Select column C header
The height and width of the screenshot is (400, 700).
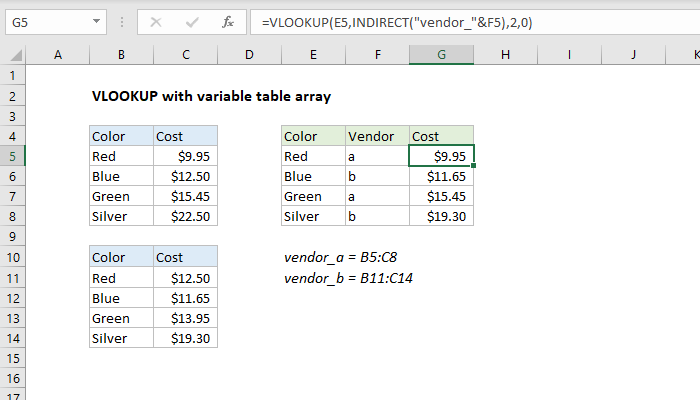[186, 55]
